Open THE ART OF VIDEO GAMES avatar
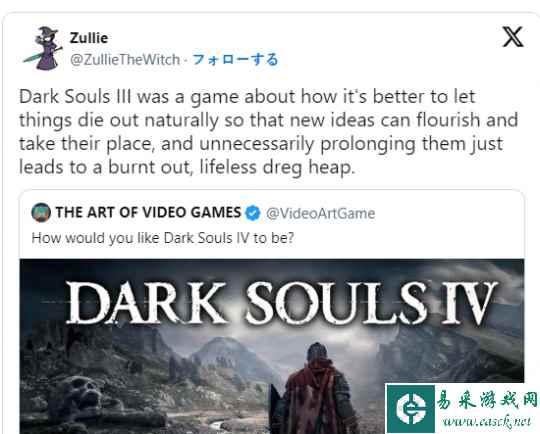Image resolution: width=540 pixels, height=434 pixels. 41,213
